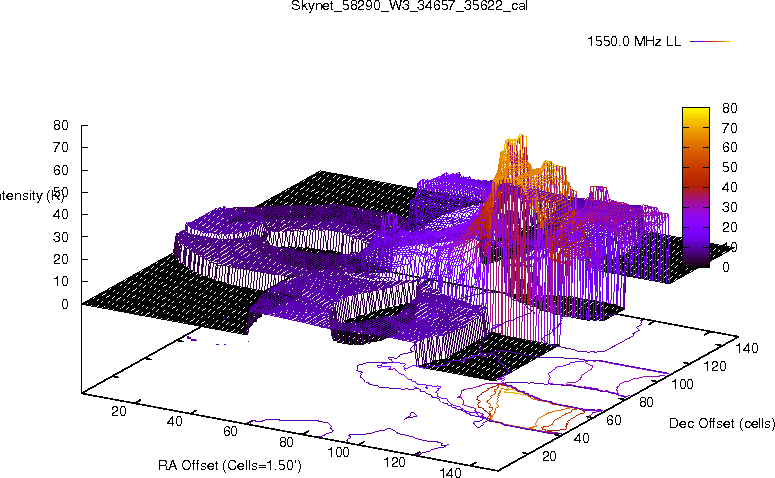Click the 40 tick on the RA Offset axis

click(174, 421)
